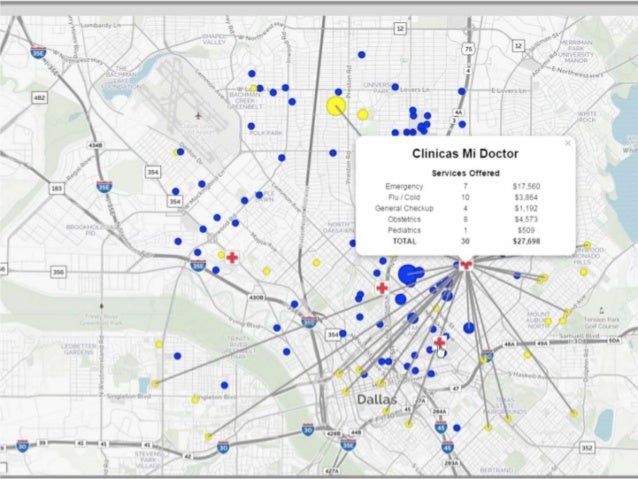Viewport: 638px width, 479px height.
Task: Click the $509 Pediatrics amount
Action: 526,230
